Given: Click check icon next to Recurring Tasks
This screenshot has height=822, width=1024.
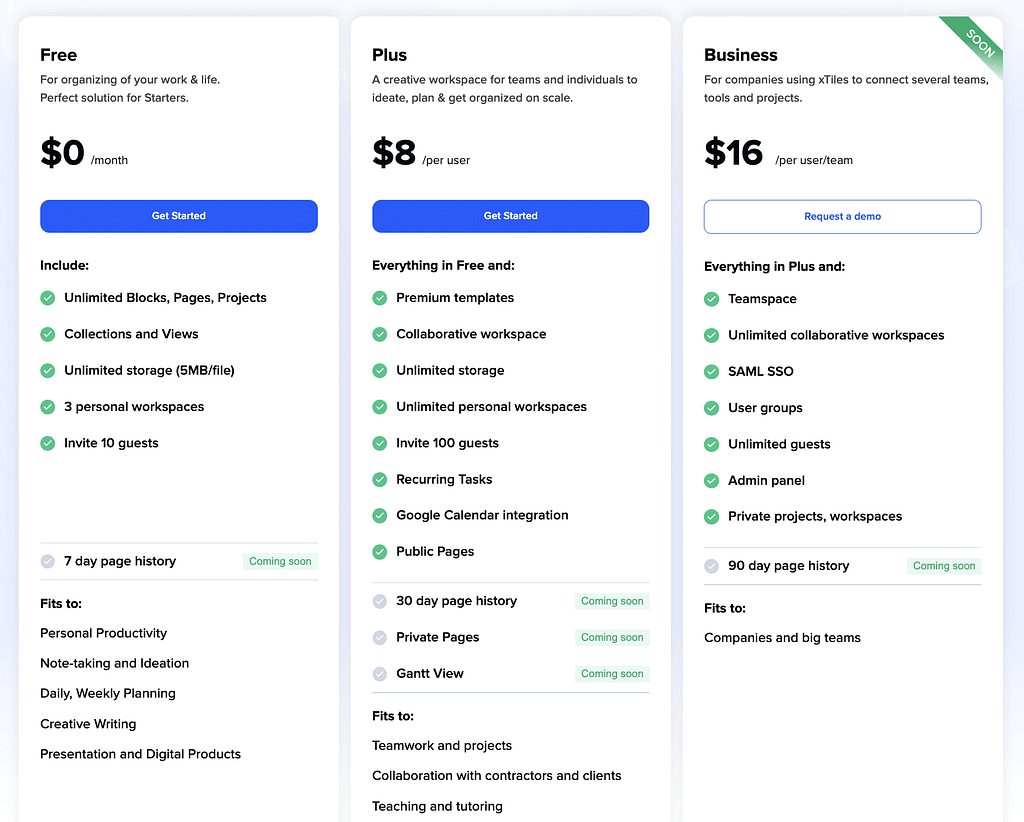Looking at the screenshot, I should pos(379,480).
